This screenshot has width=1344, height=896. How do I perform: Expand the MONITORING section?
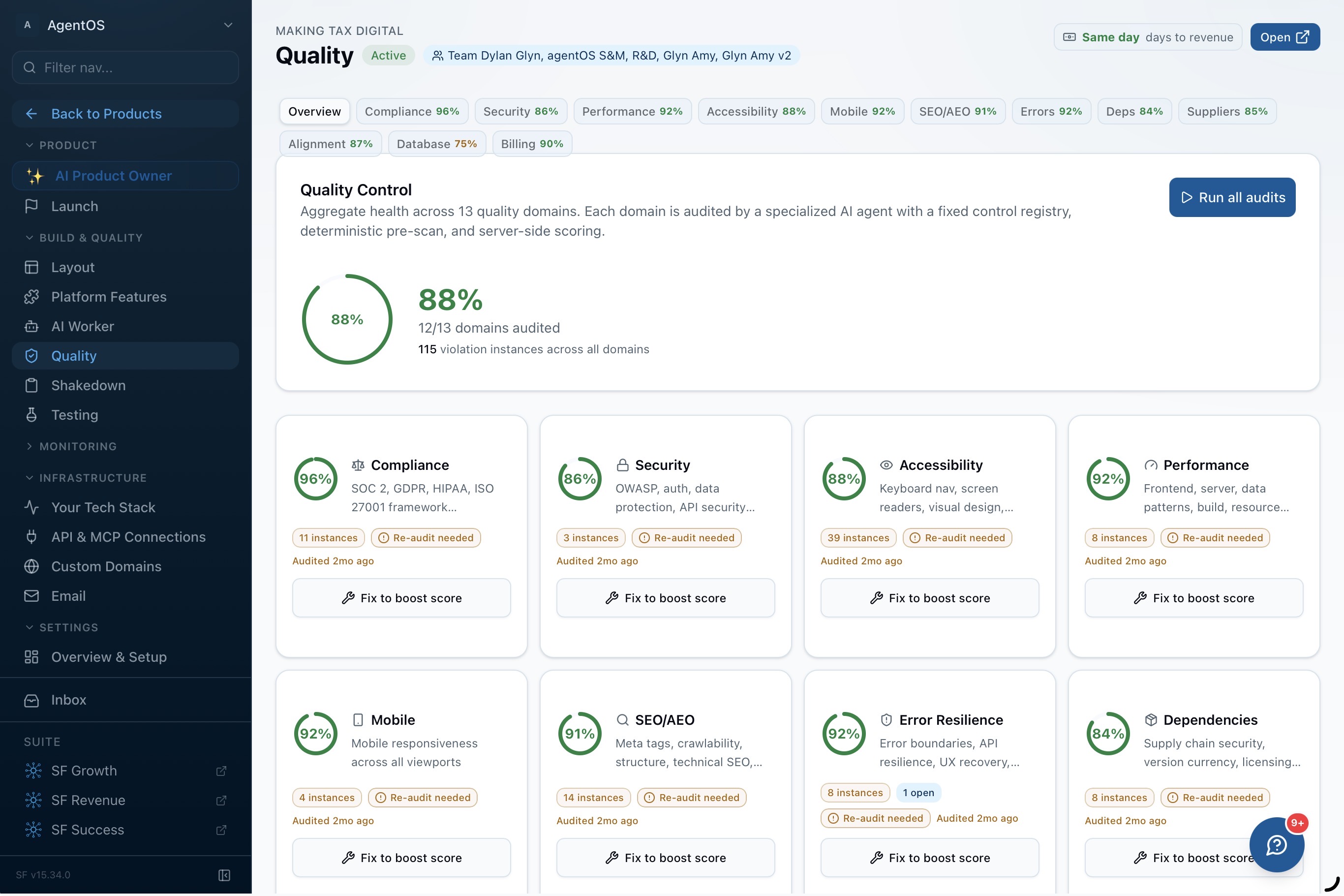pyautogui.click(x=71, y=446)
